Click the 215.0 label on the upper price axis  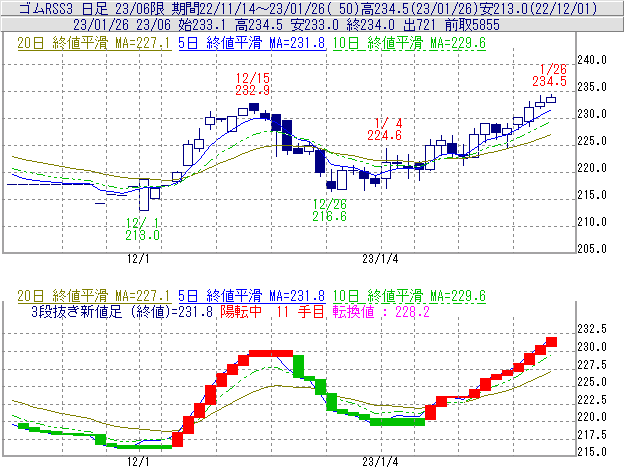[x=592, y=195]
